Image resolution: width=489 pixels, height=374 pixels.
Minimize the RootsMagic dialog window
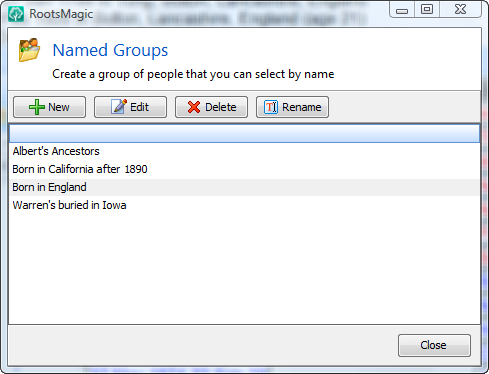[x=402, y=10]
